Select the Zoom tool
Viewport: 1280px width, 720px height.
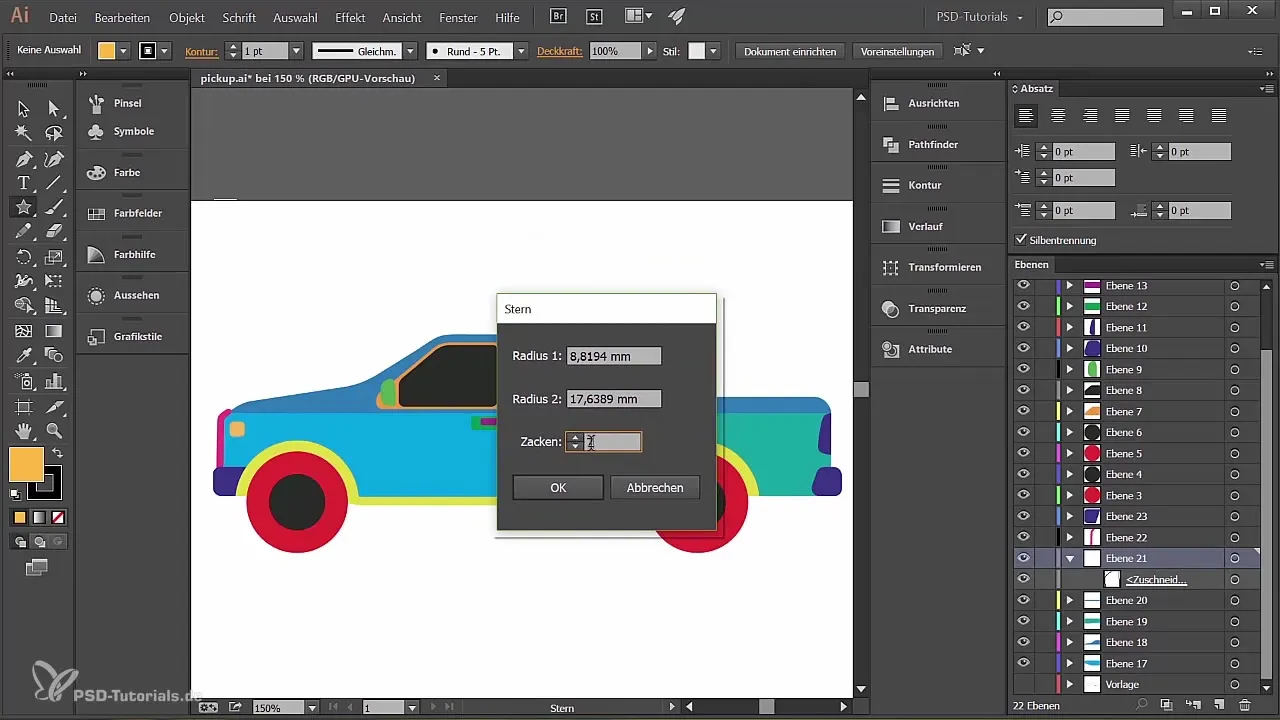[54, 431]
